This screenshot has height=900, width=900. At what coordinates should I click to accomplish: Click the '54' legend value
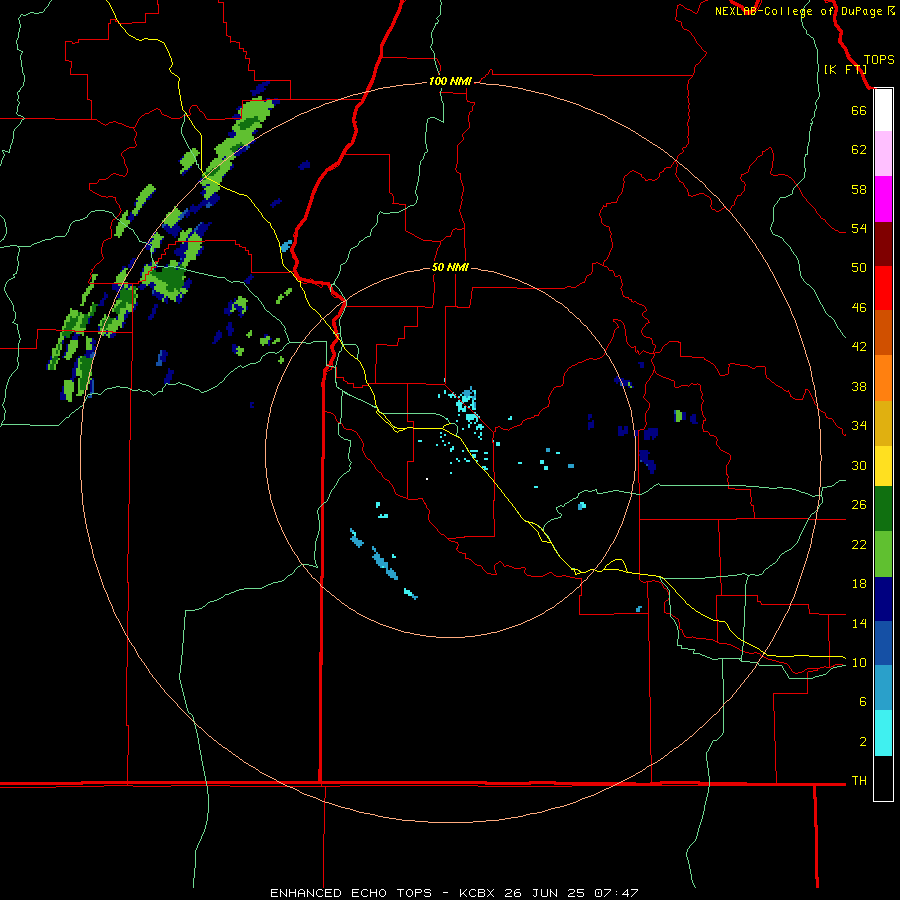(x=859, y=228)
